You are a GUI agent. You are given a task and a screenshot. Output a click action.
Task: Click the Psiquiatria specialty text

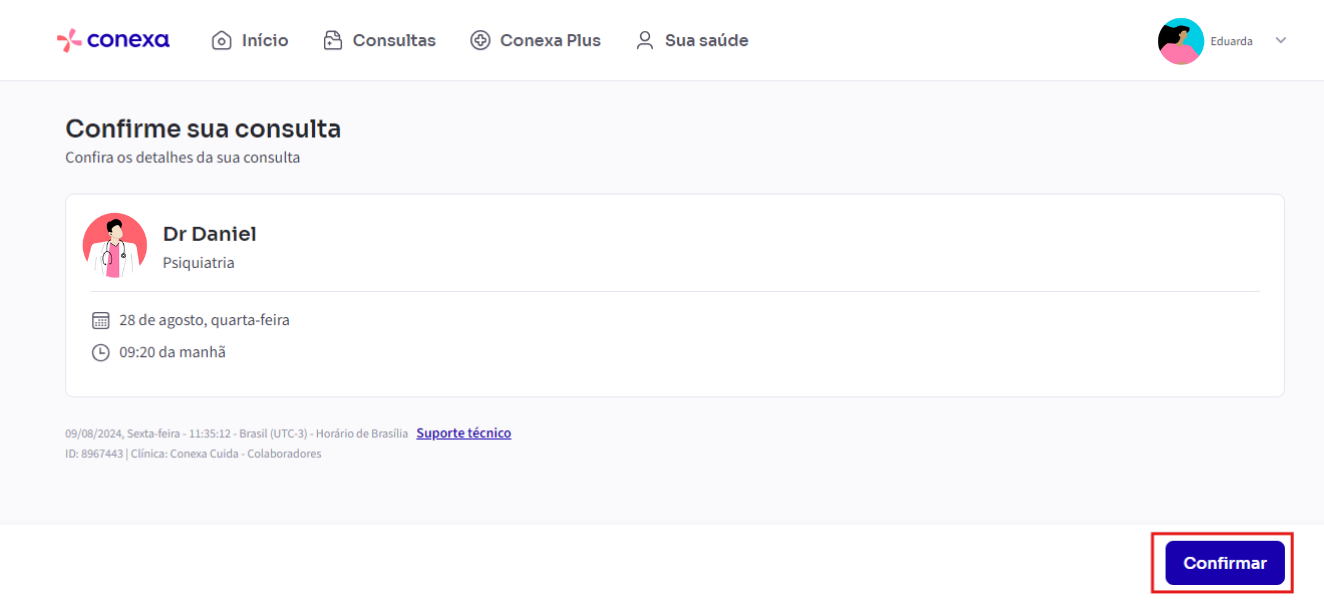tap(199, 263)
